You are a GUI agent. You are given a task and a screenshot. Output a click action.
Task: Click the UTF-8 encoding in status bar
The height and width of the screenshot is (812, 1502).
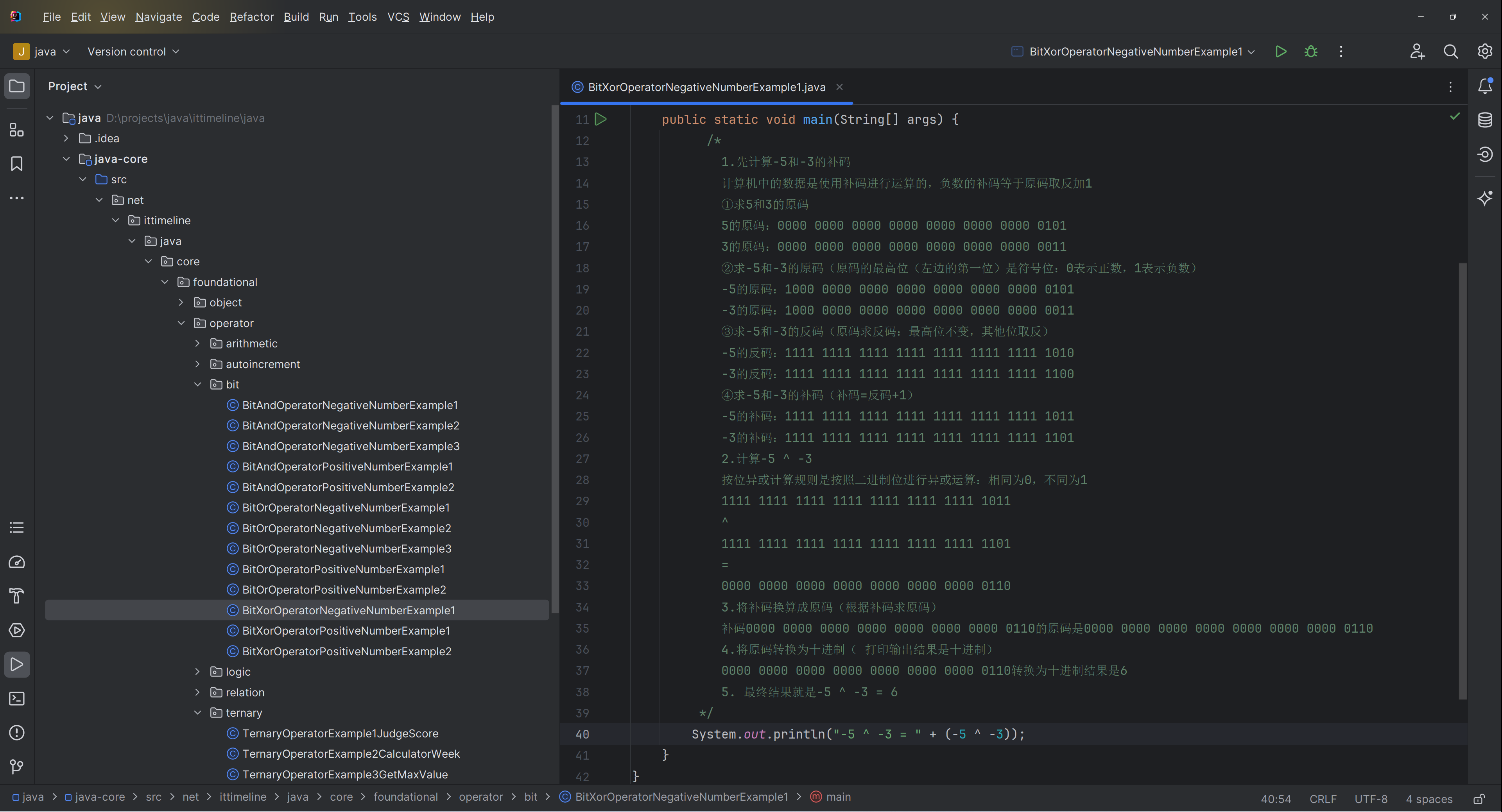[1370, 799]
